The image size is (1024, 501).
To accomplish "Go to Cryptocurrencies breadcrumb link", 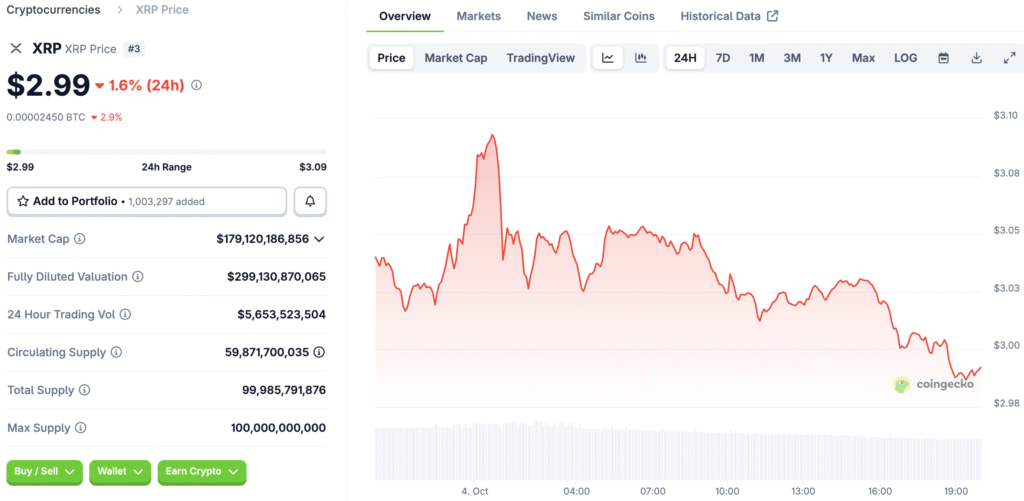I will click(53, 10).
